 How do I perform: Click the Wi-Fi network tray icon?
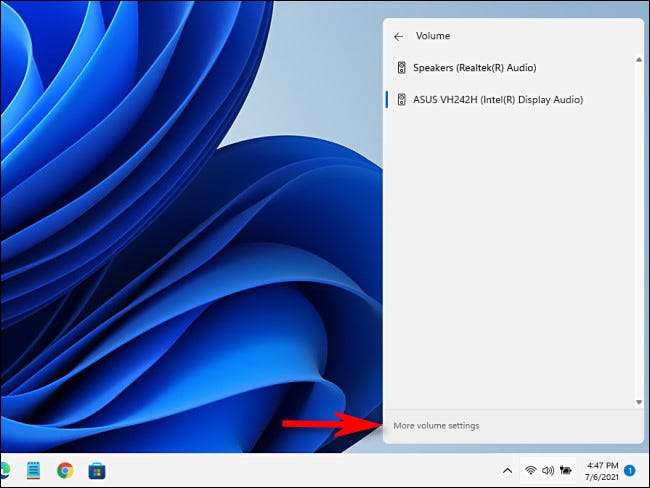coord(530,470)
